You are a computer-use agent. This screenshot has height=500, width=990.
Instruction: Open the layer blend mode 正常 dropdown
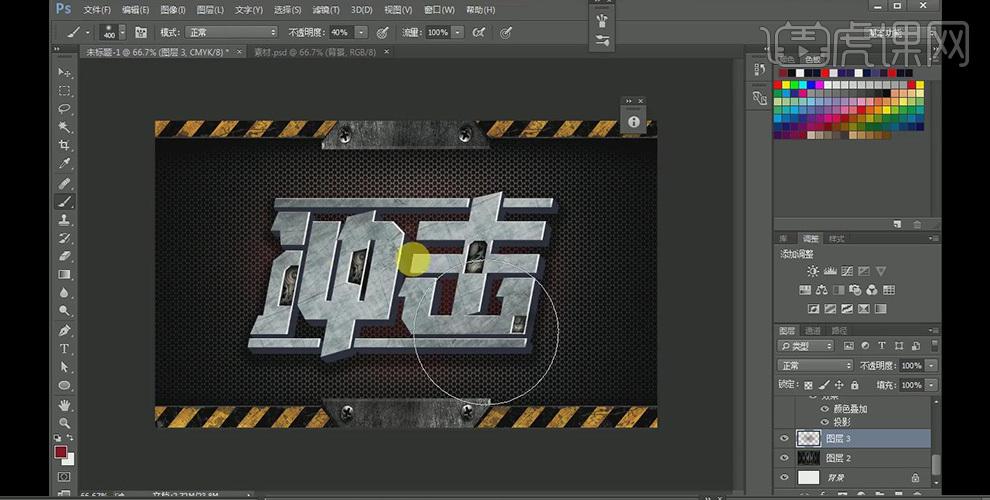click(816, 366)
